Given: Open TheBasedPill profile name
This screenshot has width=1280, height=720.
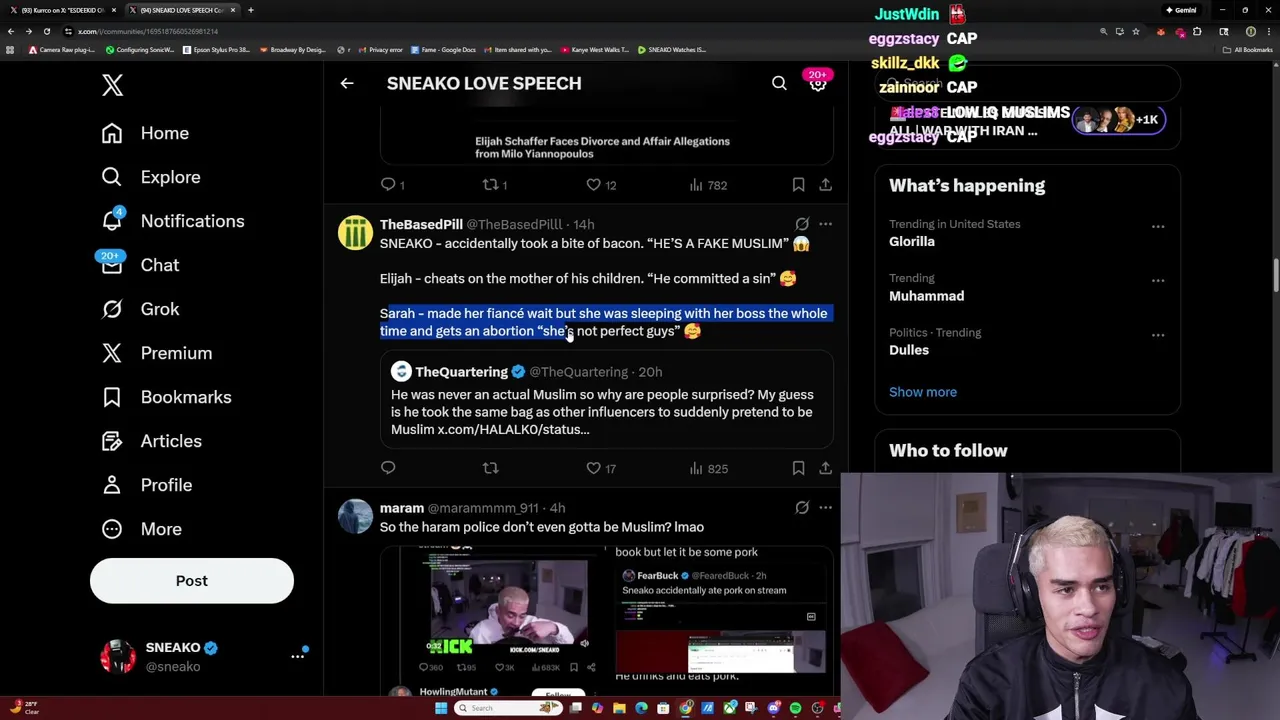Looking at the screenshot, I should 421,224.
